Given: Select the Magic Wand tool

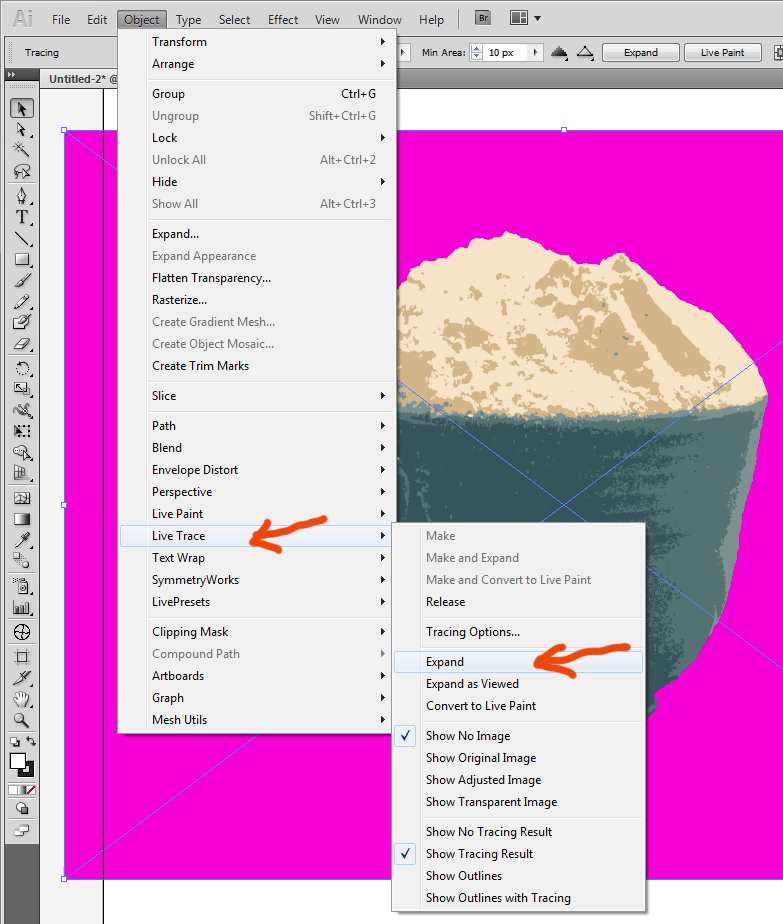Looking at the screenshot, I should click(x=21, y=150).
